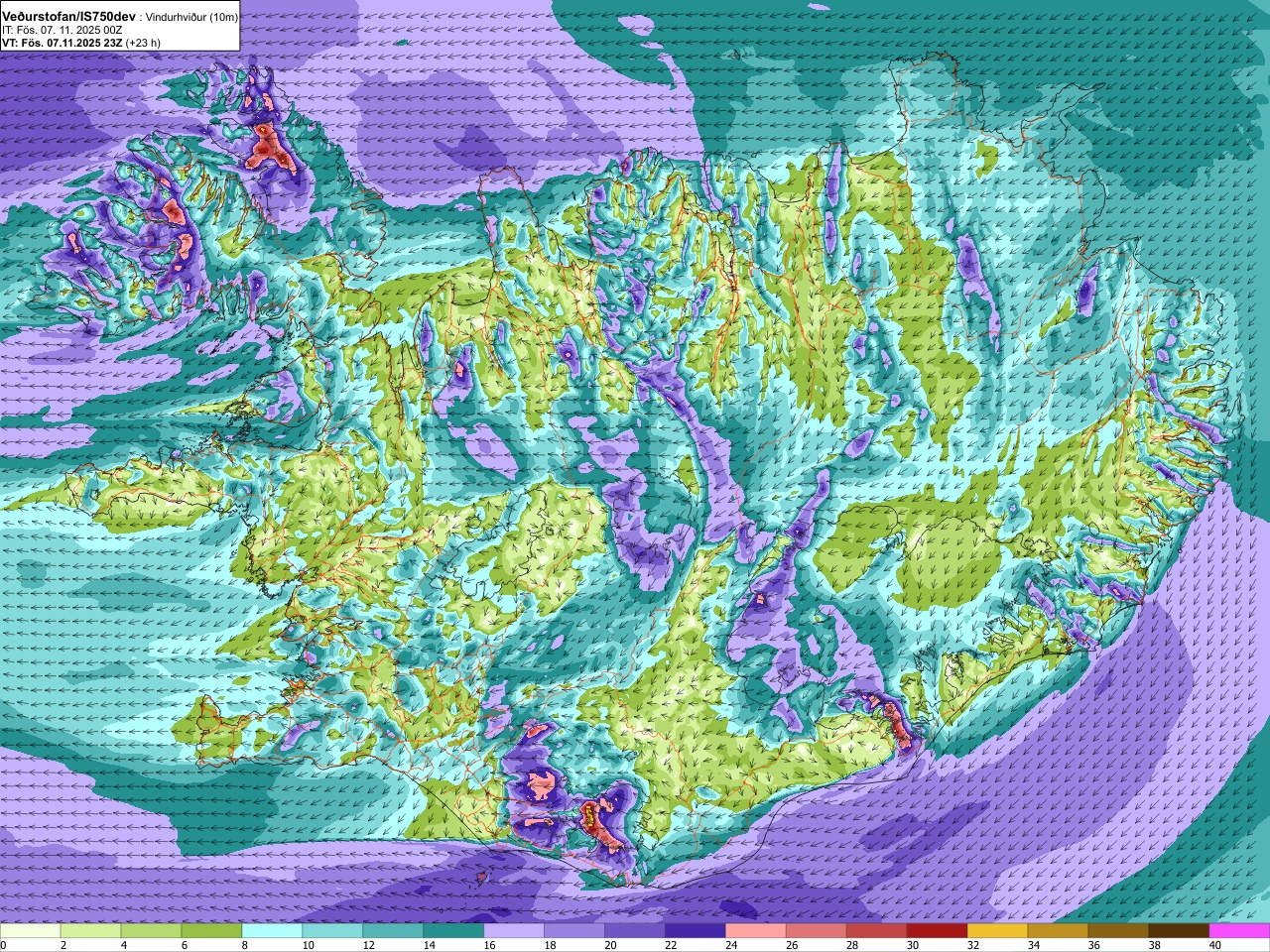The height and width of the screenshot is (952, 1270).
Task: Pick the light pink 24–26 legend swatch
Action: tap(756, 932)
